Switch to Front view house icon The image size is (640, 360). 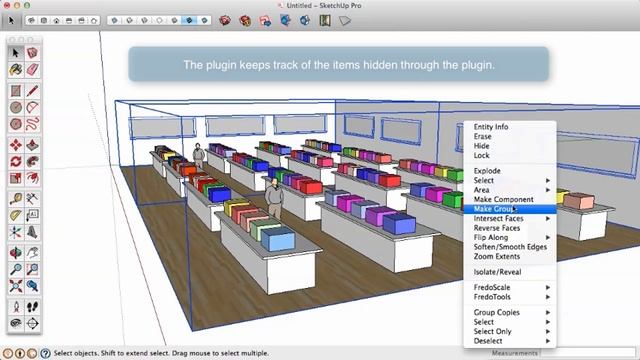pos(56,20)
